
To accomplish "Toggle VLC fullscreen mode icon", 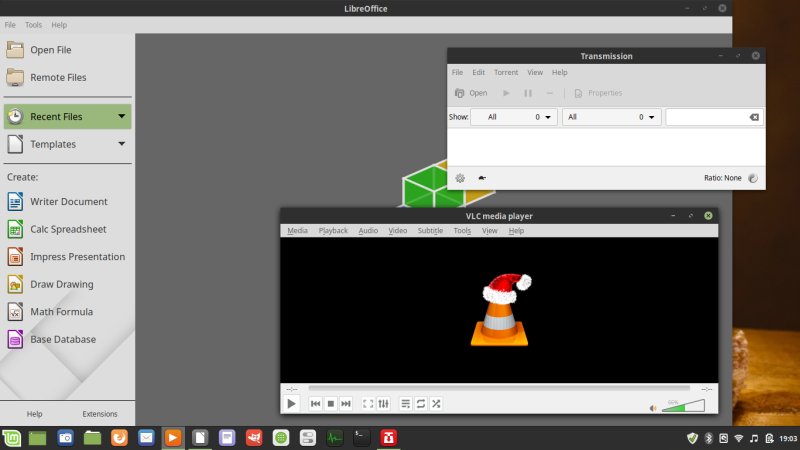I will click(x=368, y=403).
